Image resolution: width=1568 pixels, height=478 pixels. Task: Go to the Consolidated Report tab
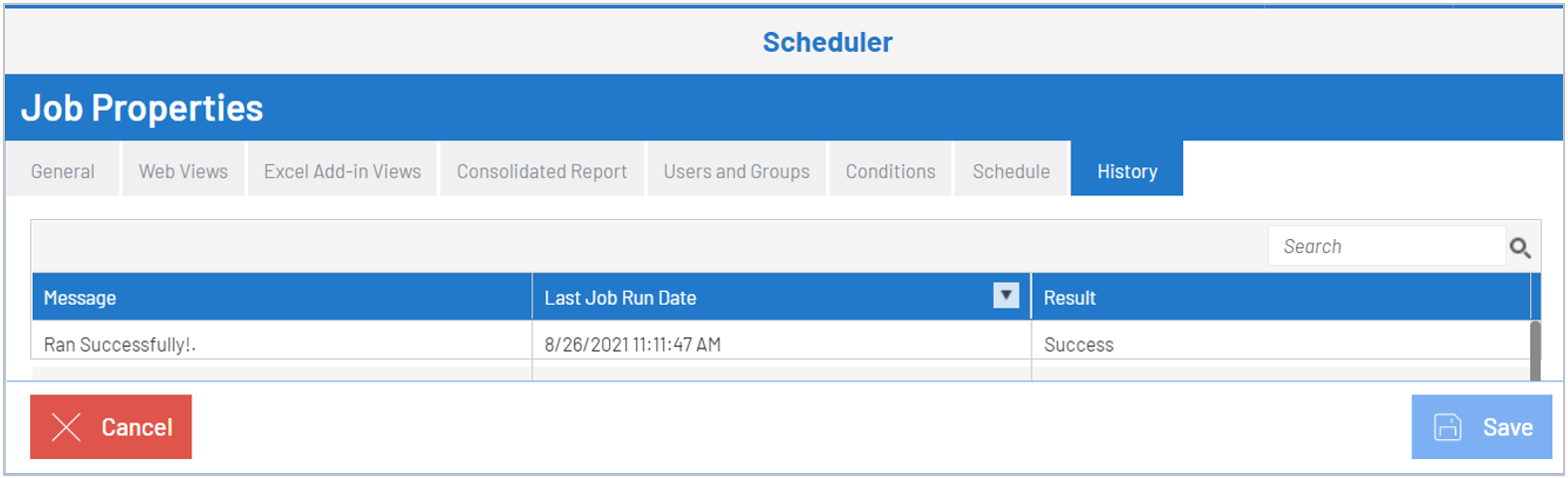point(542,171)
